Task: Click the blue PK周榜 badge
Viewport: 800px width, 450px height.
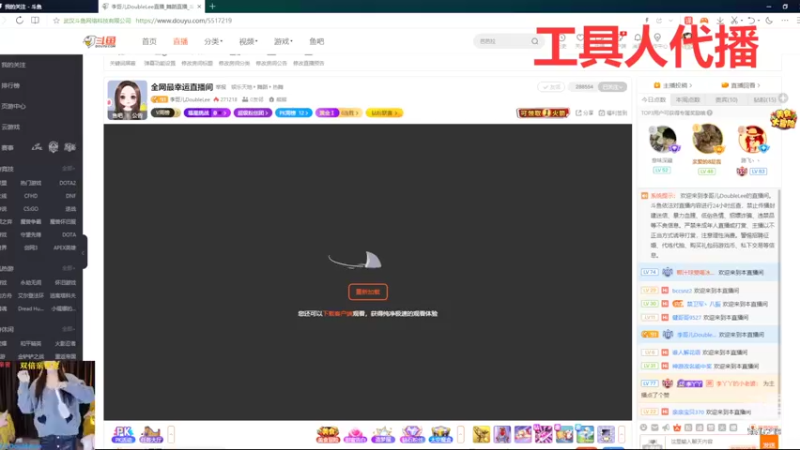Action: [293, 113]
